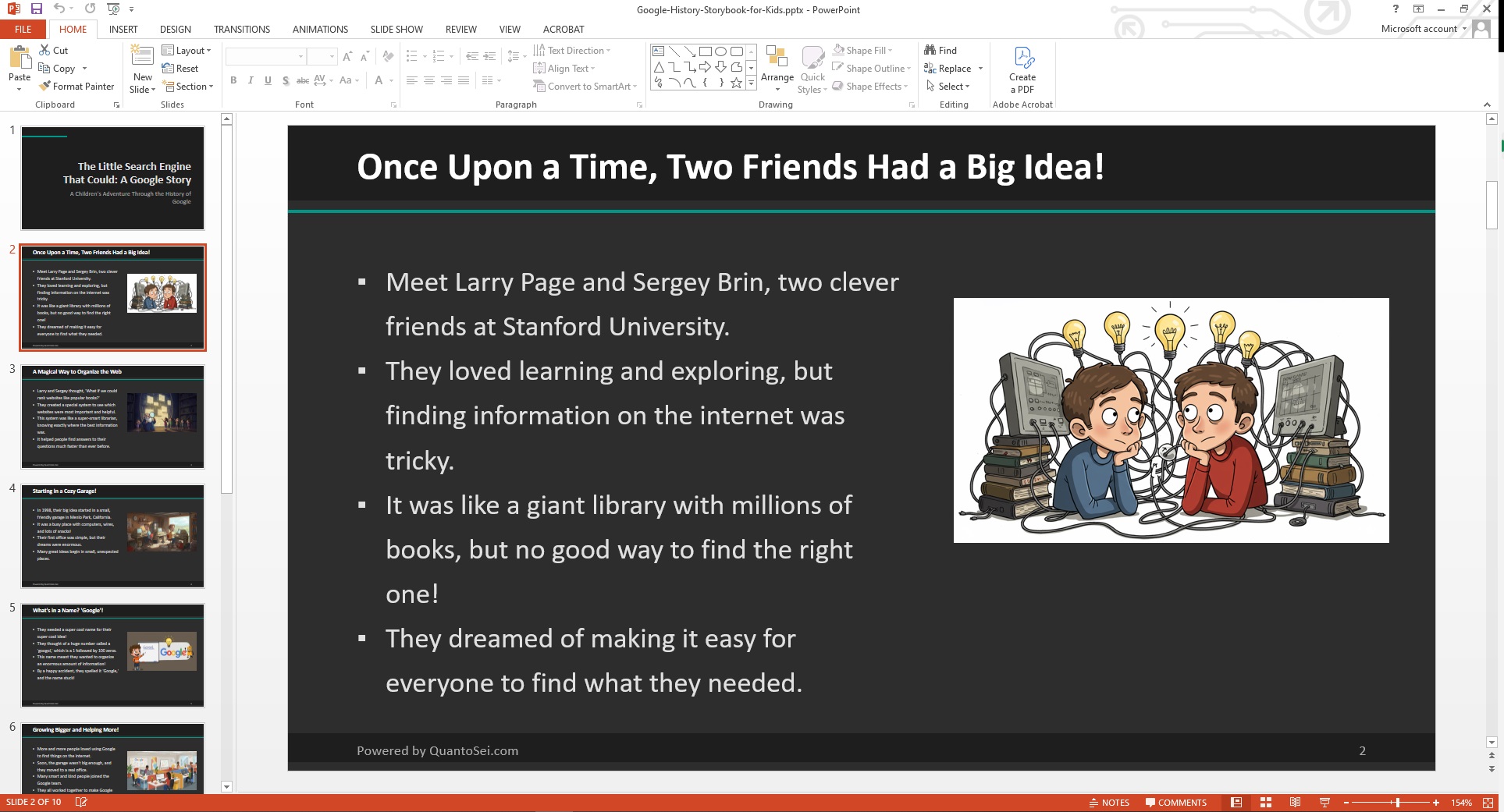Start Slide Show from status bar icon
This screenshot has width=1504, height=812.
[x=1324, y=803]
